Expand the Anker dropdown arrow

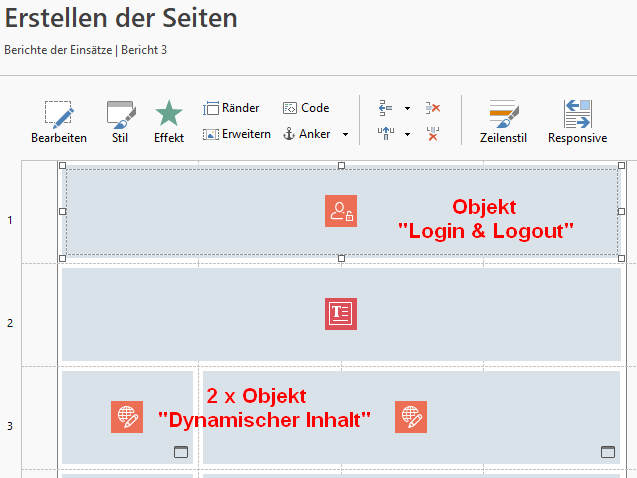(345, 134)
